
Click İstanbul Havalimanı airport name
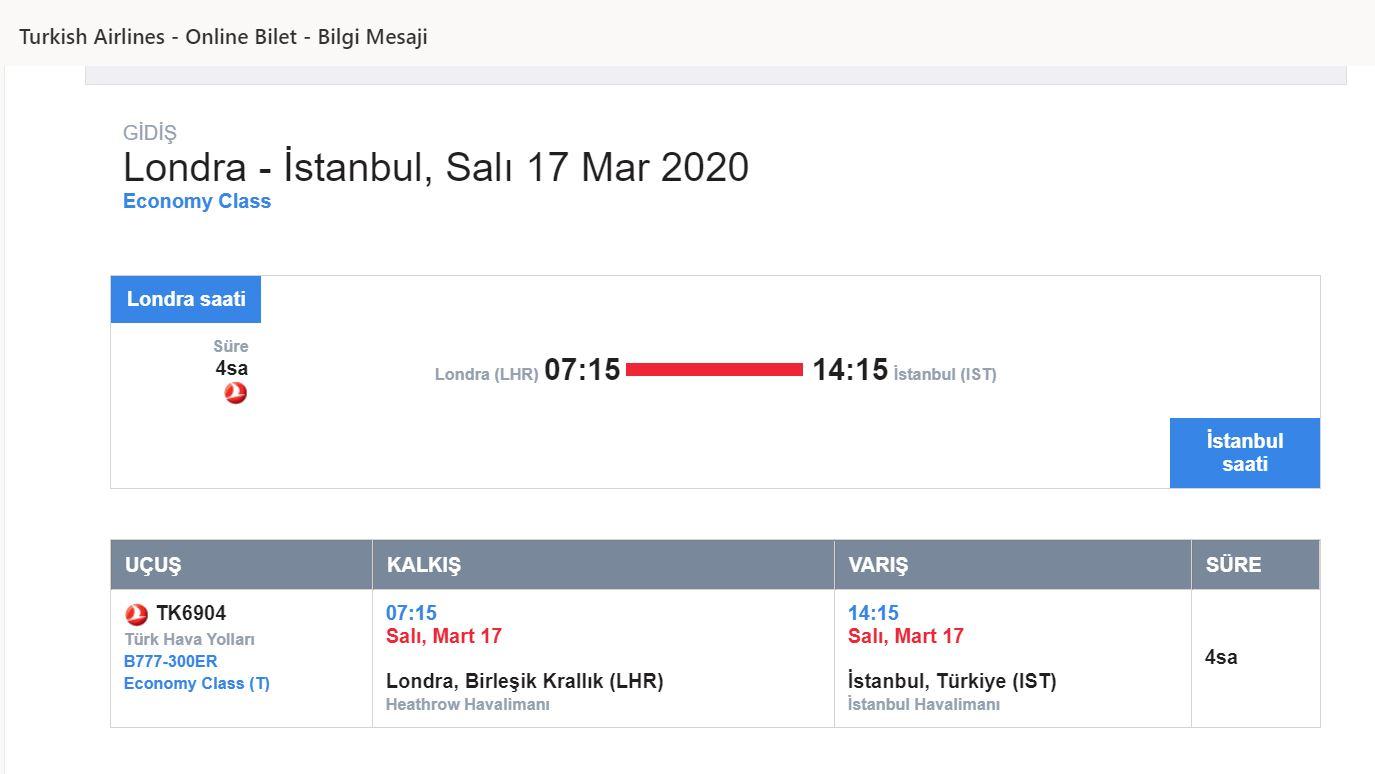(924, 704)
